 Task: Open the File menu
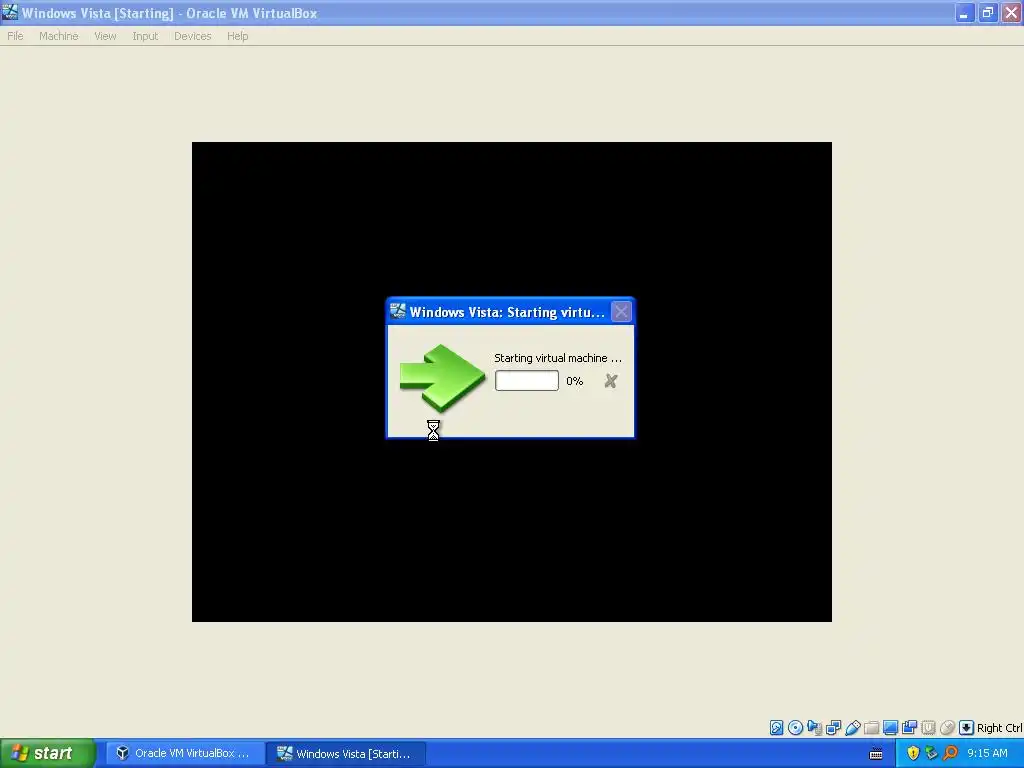tap(15, 36)
